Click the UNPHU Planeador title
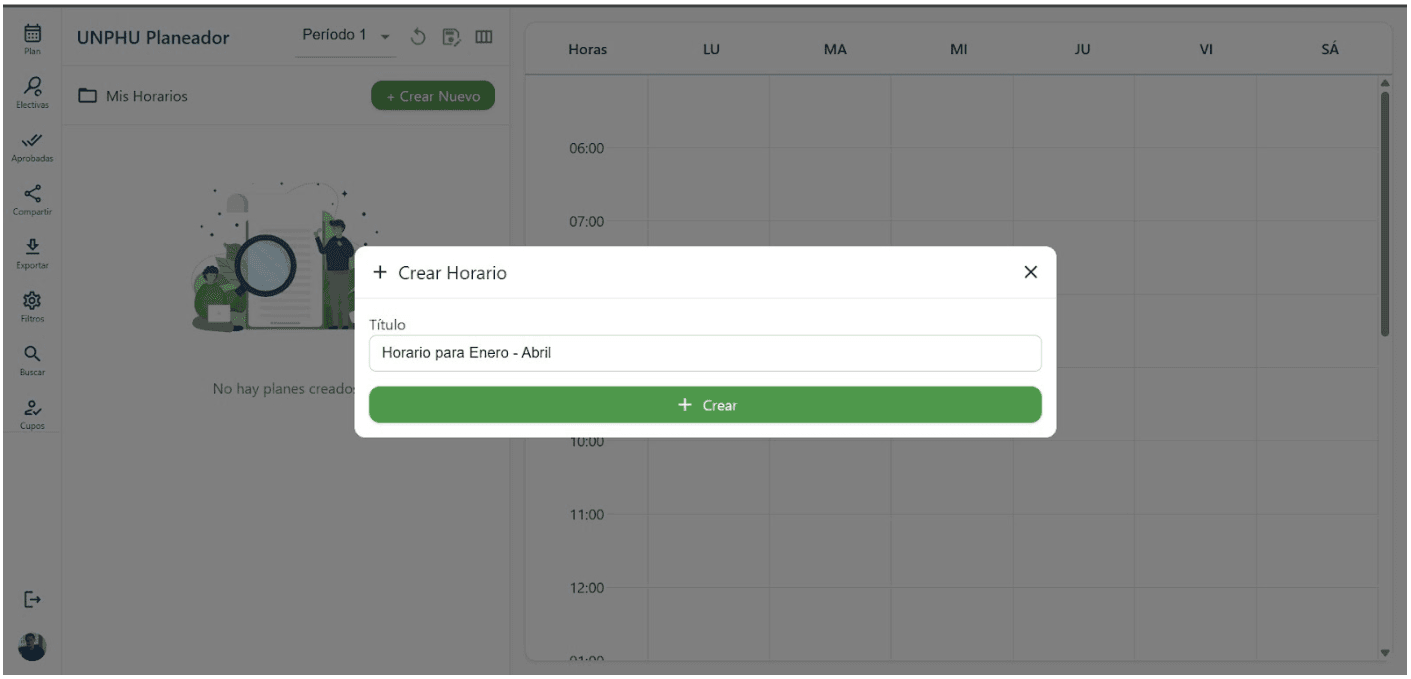The image size is (1411, 679). pos(153,38)
